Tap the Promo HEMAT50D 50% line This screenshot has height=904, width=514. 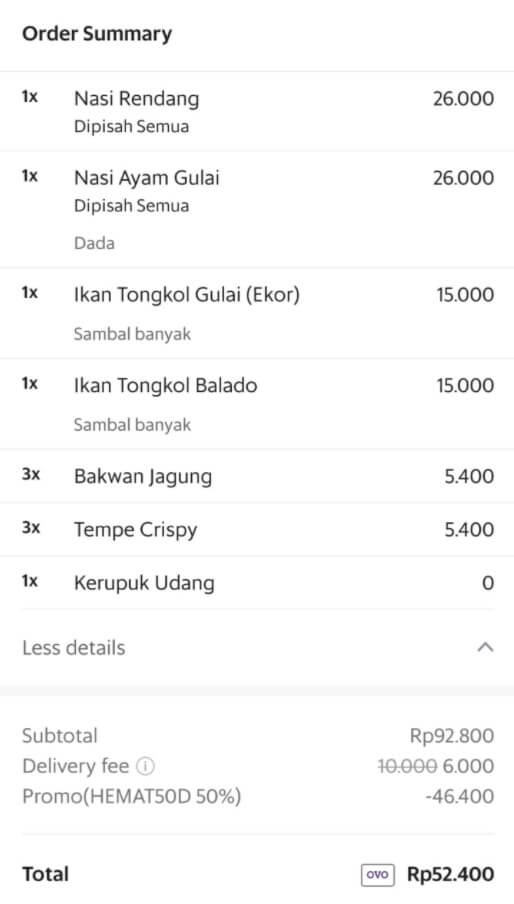[x=131, y=796]
